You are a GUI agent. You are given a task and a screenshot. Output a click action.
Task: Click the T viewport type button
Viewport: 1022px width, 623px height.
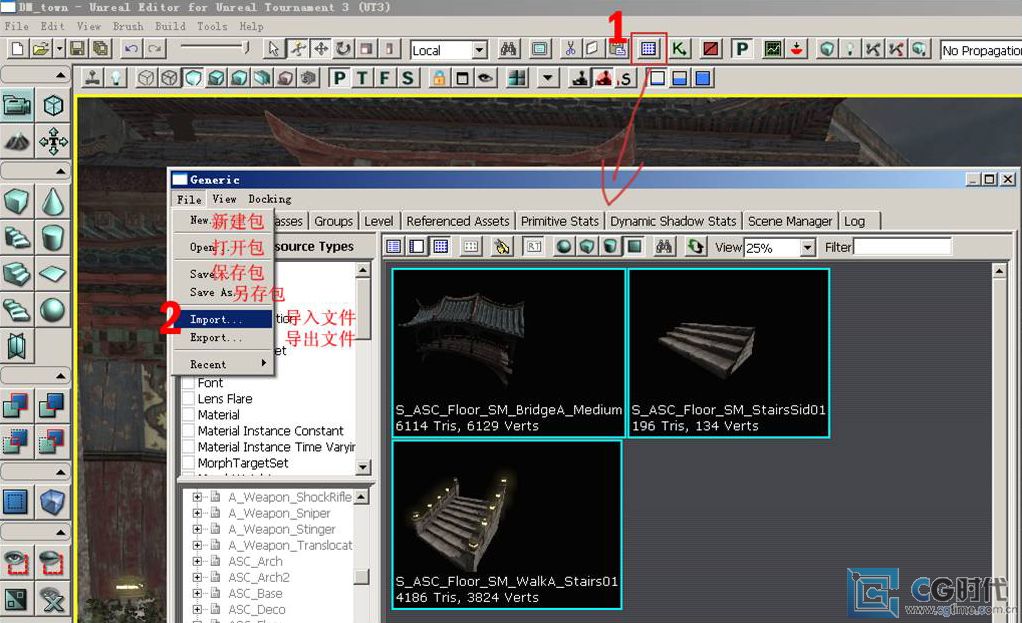pos(362,79)
